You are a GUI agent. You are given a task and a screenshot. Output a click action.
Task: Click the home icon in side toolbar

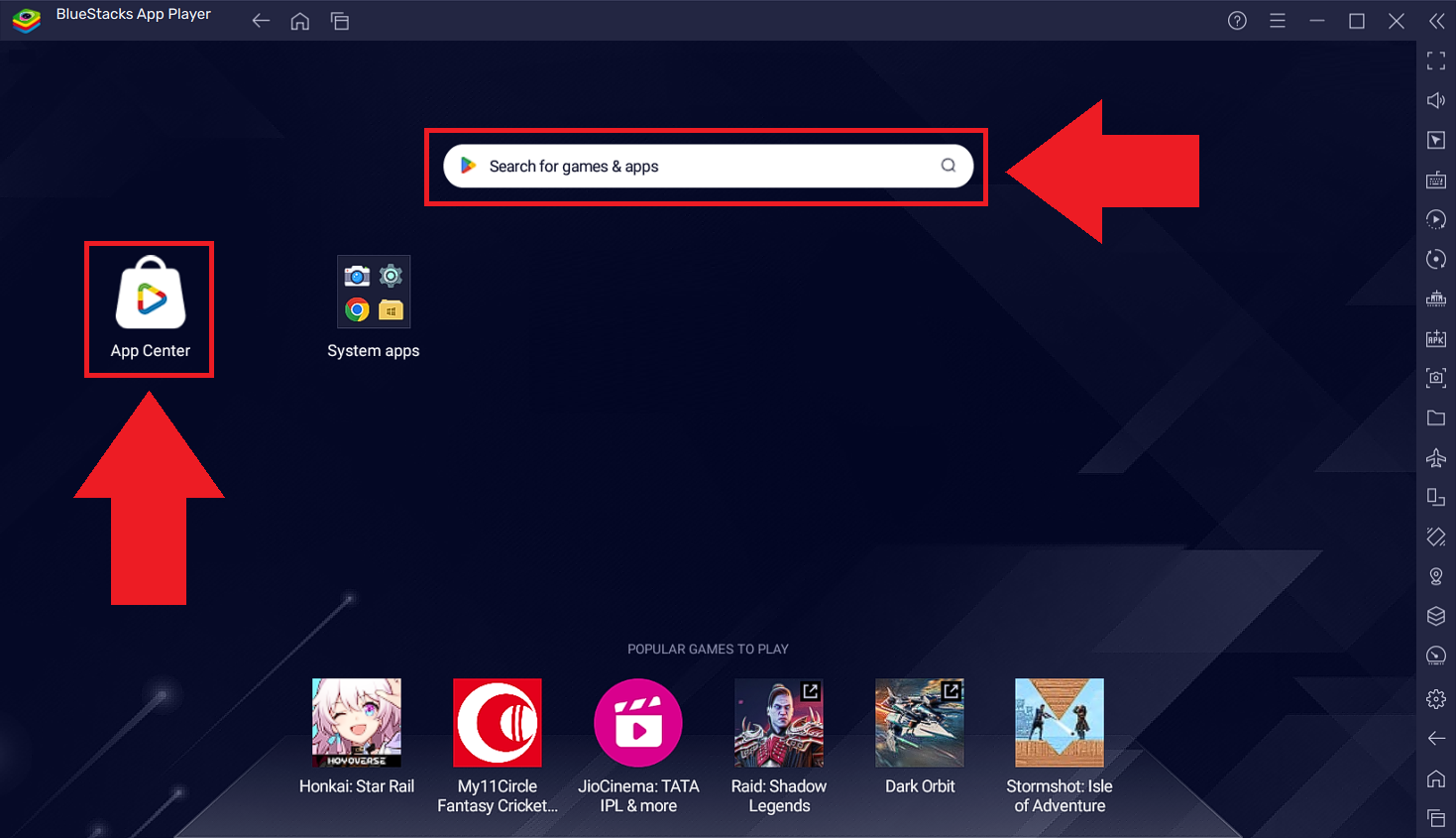(1435, 778)
